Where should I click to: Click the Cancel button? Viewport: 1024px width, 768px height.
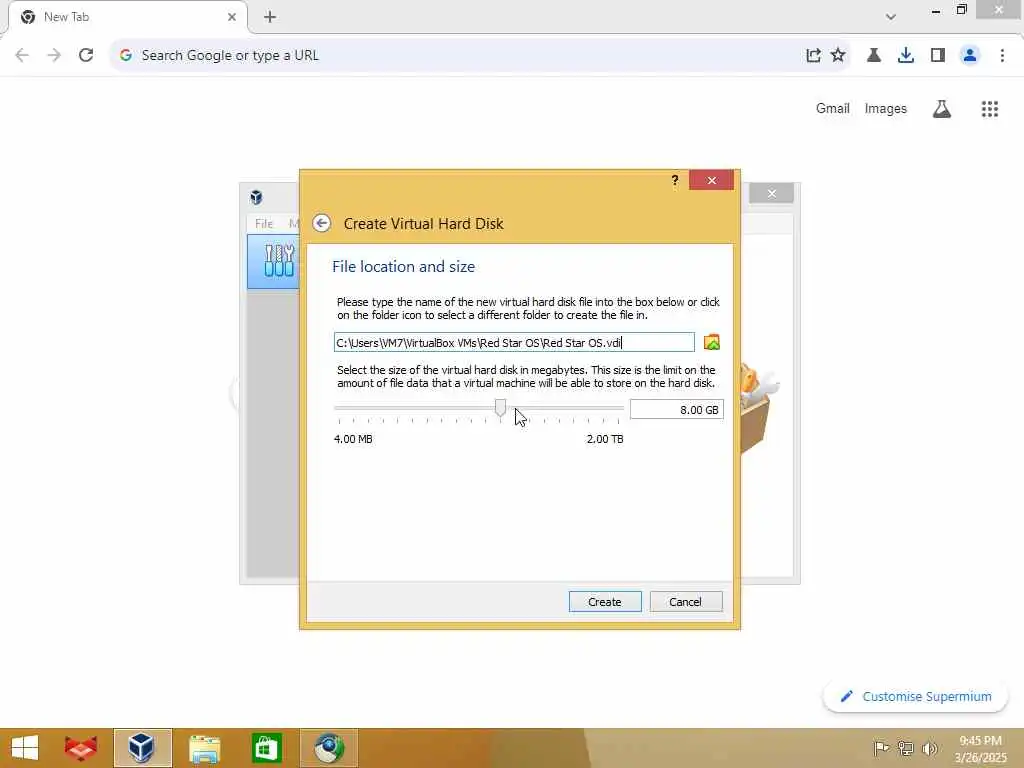point(686,601)
